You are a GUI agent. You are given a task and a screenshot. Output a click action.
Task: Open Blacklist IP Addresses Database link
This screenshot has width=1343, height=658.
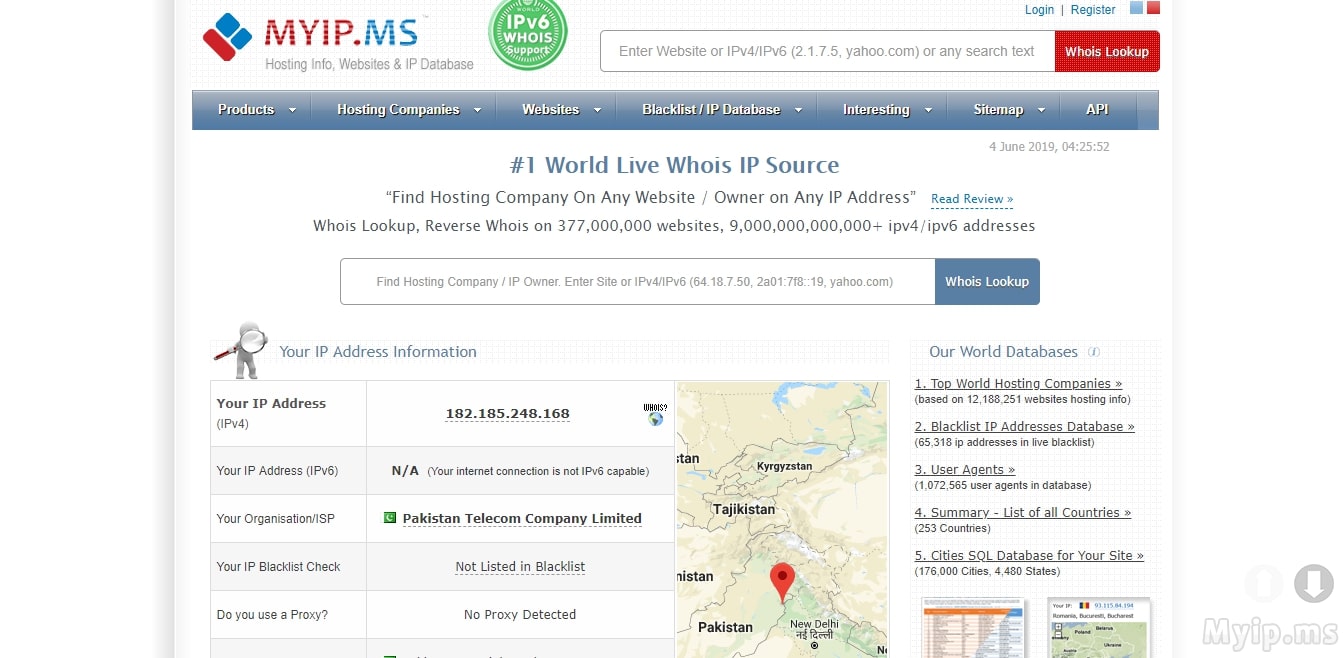click(x=1024, y=427)
